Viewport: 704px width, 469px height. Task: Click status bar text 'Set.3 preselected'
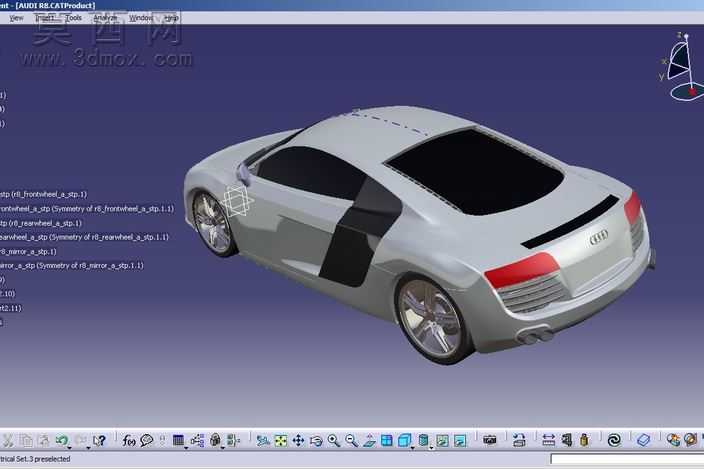43,459
